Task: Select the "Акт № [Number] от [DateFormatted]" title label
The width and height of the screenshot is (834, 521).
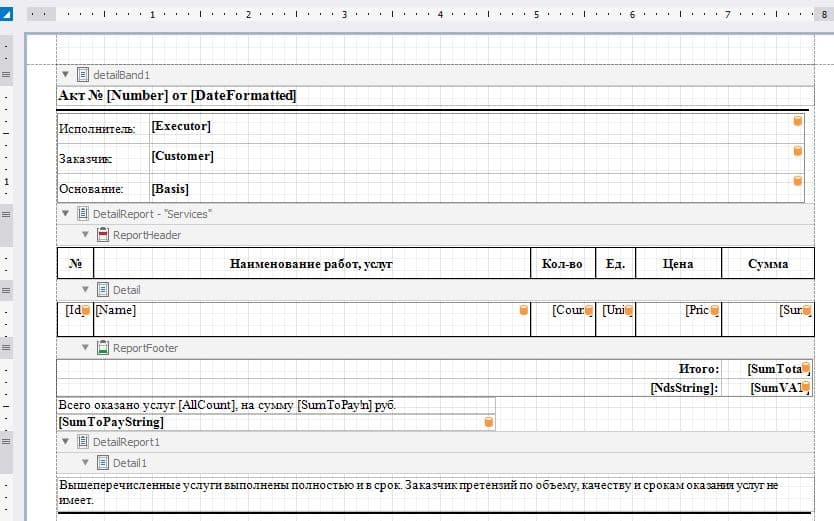Action: point(177,96)
